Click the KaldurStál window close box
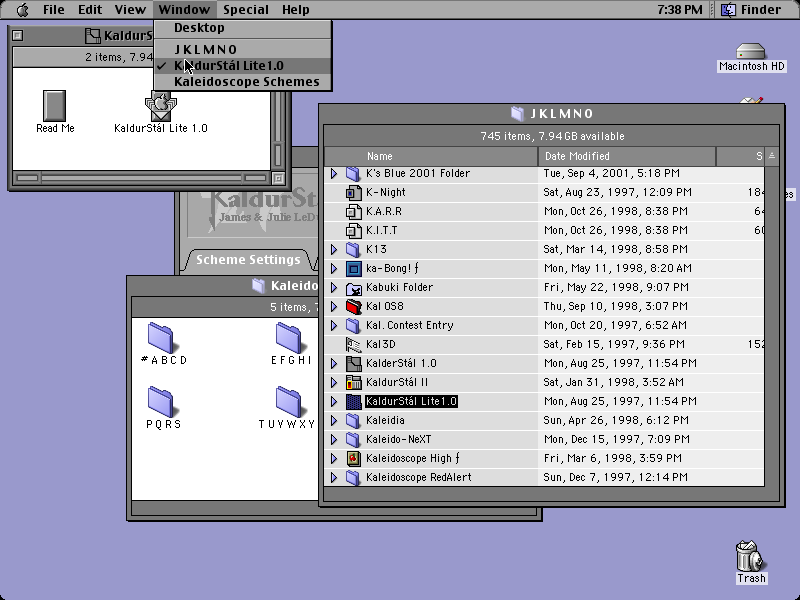 point(17,35)
